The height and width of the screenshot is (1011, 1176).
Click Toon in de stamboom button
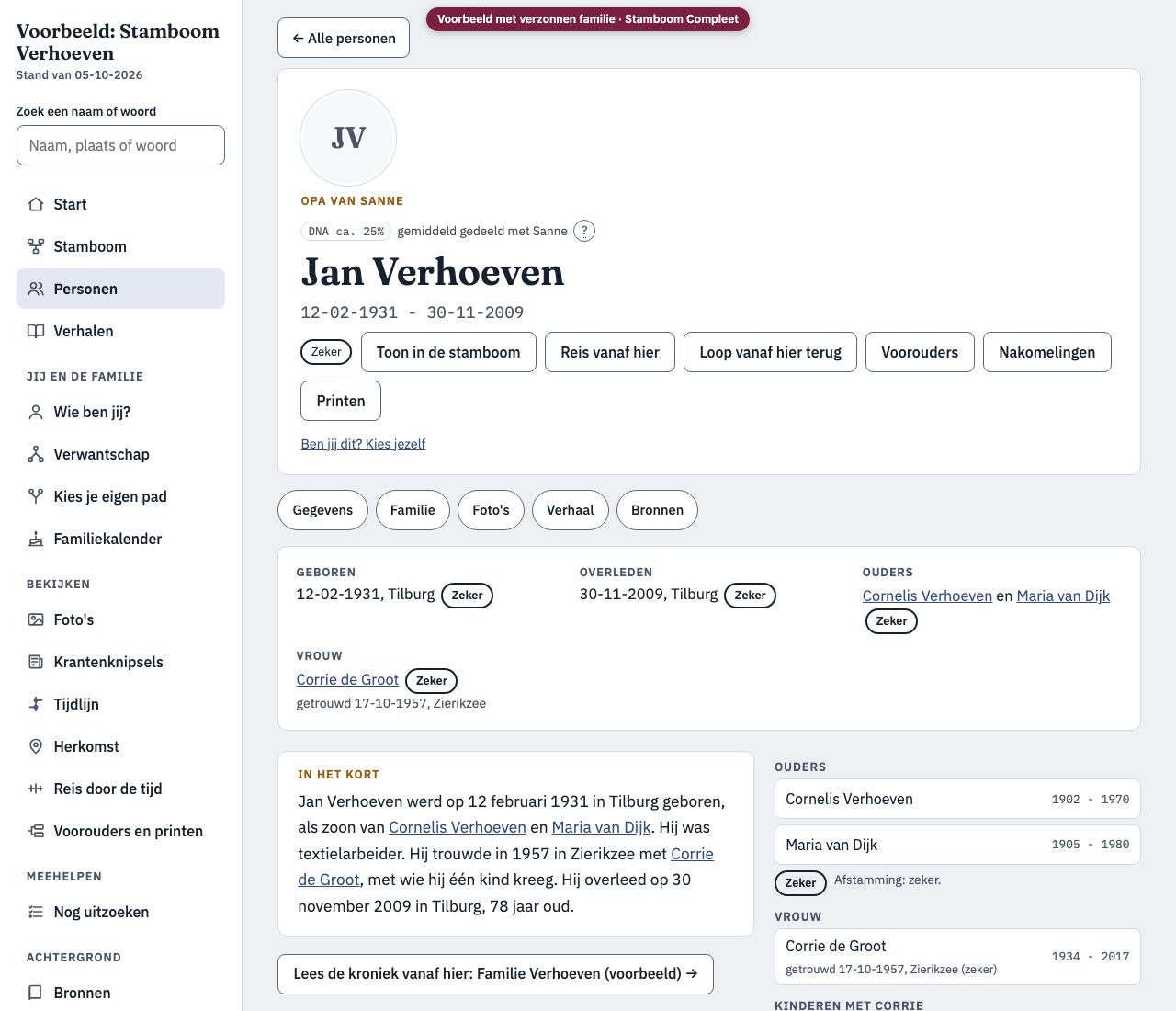pos(448,352)
